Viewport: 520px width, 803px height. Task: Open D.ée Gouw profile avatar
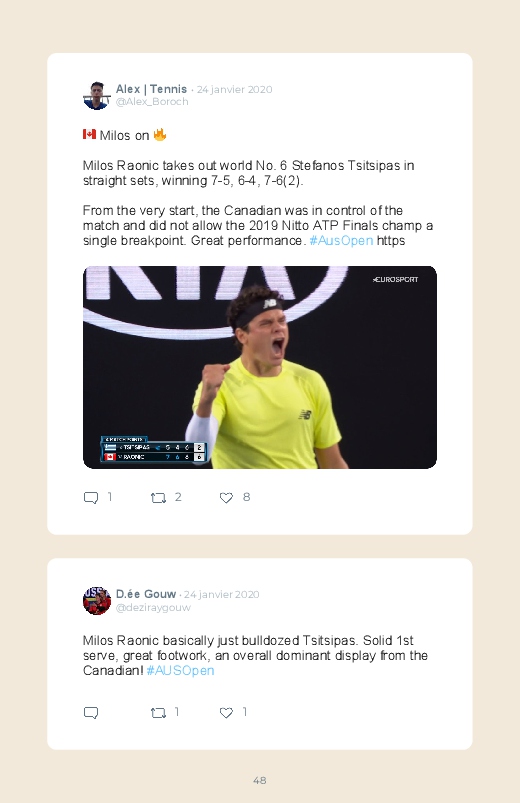[x=97, y=601]
